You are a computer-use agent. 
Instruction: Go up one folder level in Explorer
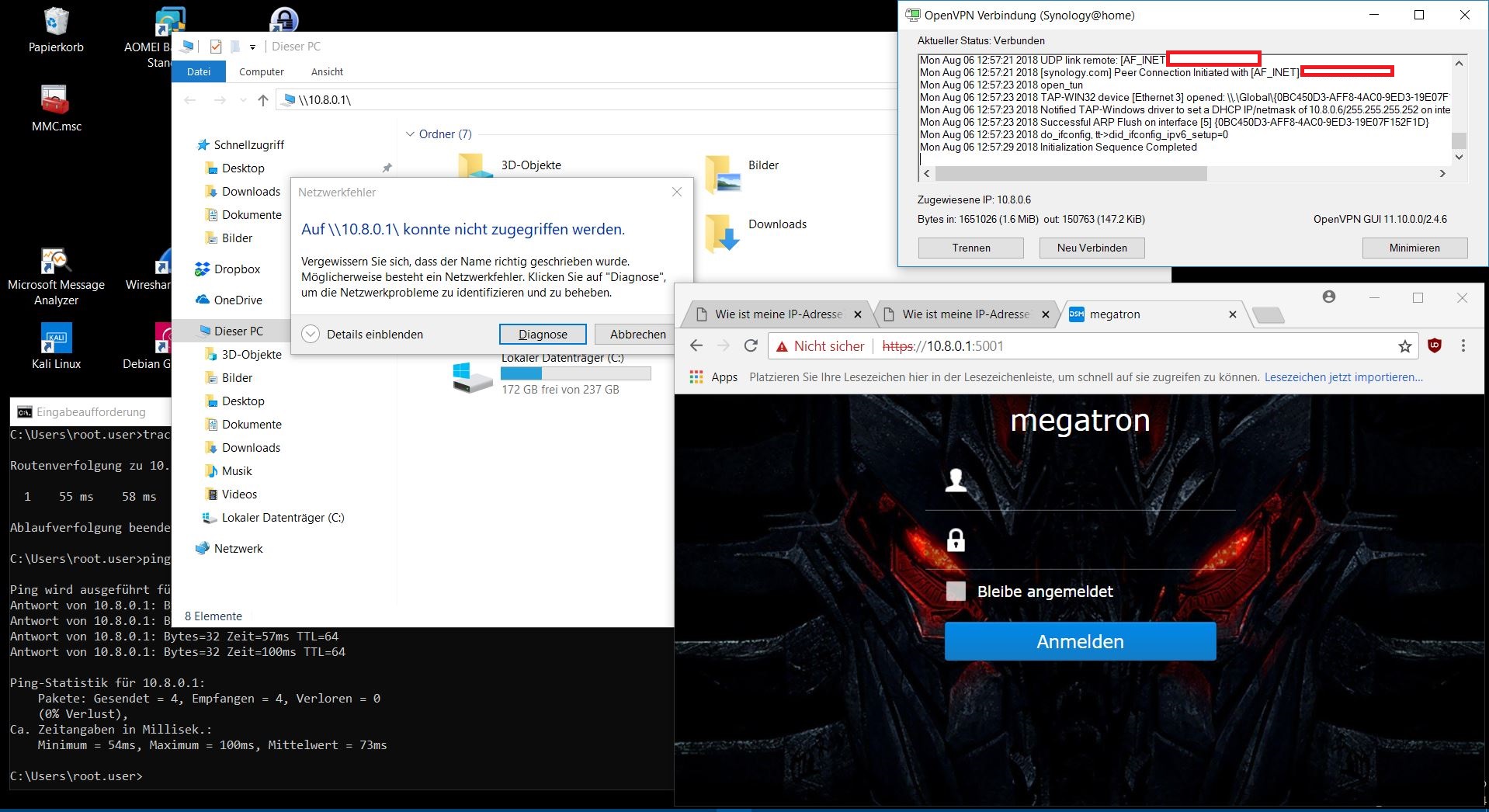tap(263, 100)
